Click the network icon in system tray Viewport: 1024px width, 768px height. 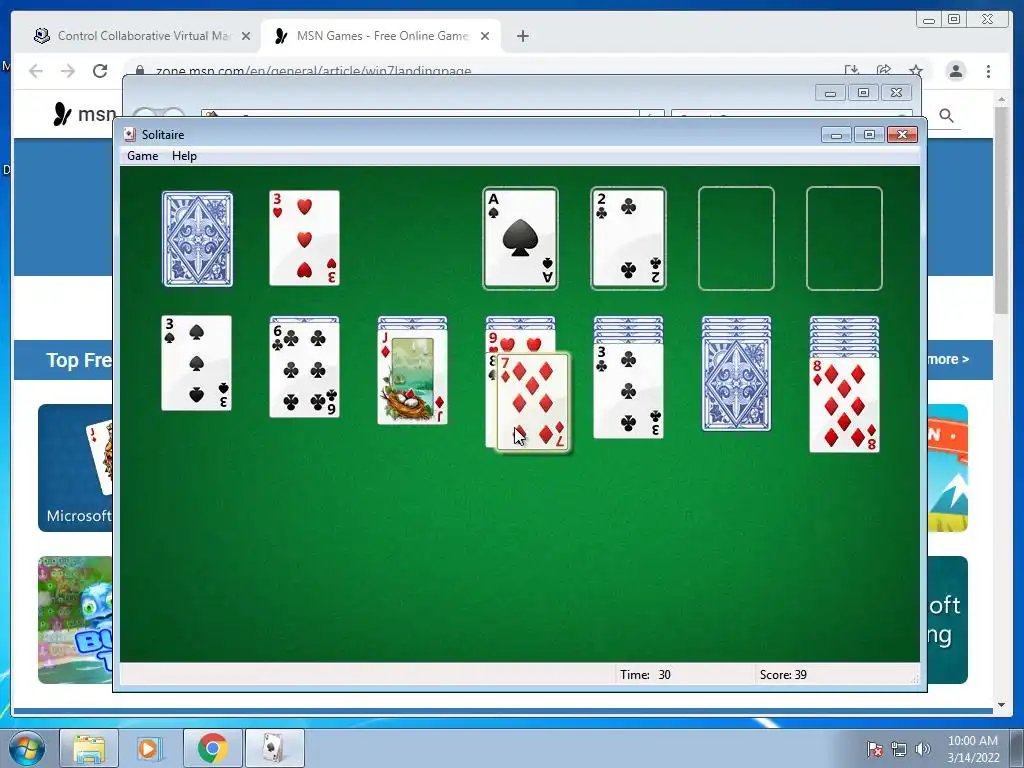899,749
